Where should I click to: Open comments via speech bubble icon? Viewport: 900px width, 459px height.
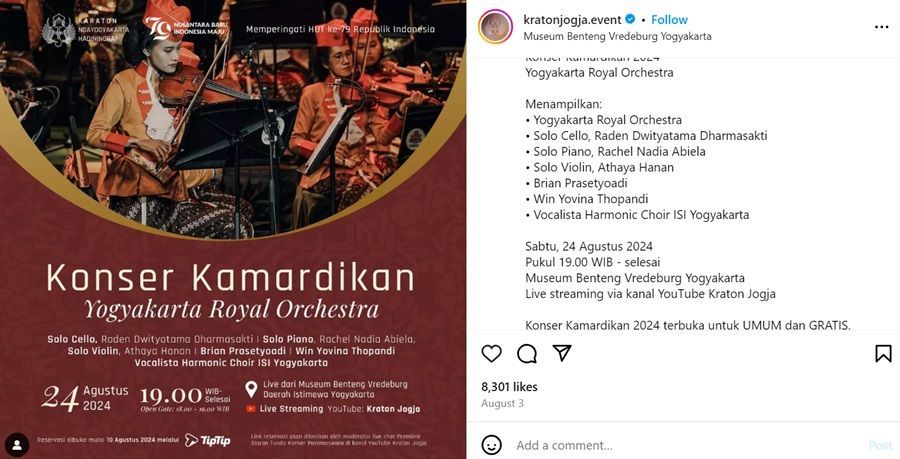(526, 353)
